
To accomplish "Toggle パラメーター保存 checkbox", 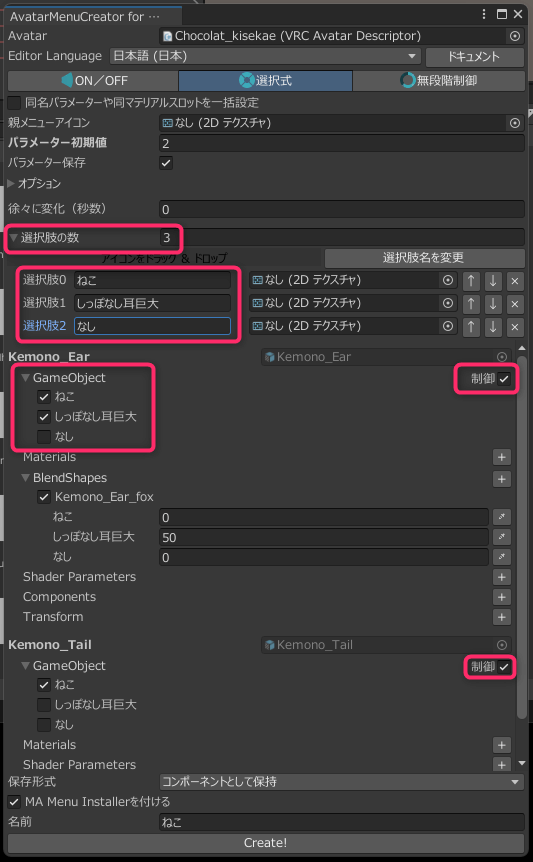I will (166, 163).
